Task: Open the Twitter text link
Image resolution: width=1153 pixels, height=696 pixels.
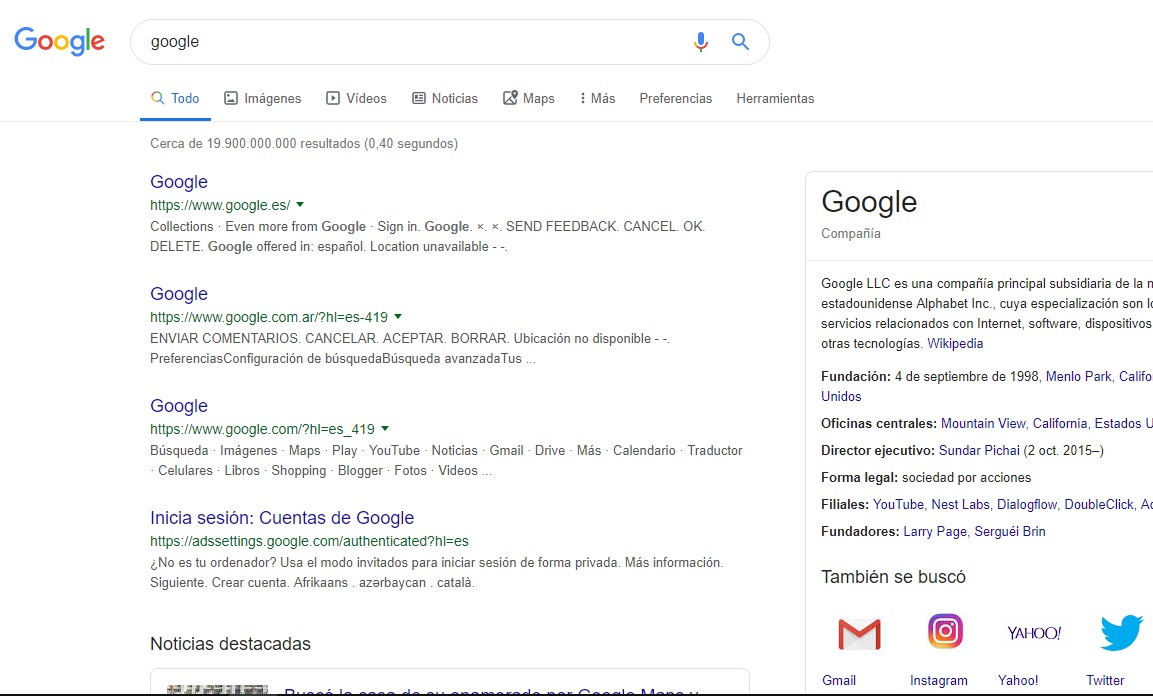Action: tap(1105, 680)
